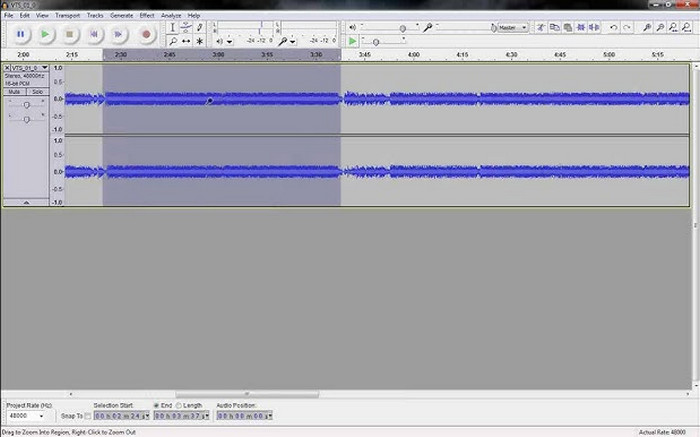Click the Audio Position time field
Viewport: 700px width, 437px height.
tap(244, 416)
